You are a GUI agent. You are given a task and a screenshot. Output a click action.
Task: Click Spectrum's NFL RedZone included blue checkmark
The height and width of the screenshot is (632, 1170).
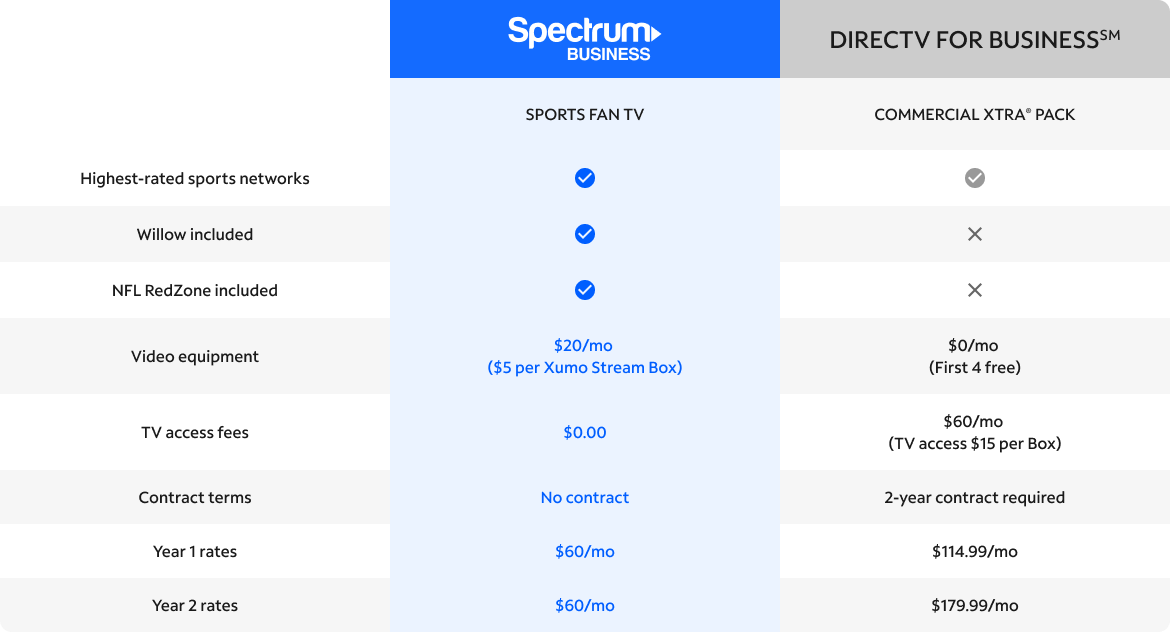(585, 290)
